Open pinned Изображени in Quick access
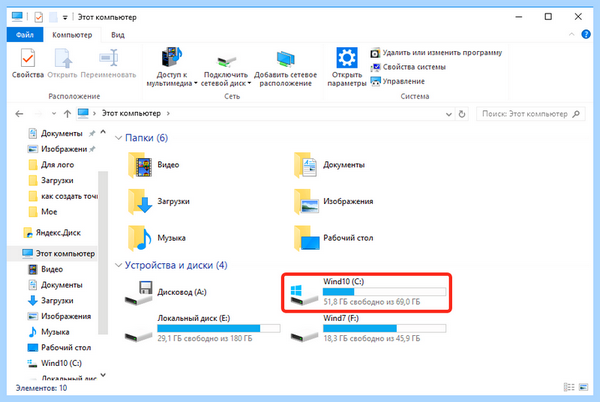 click(x=61, y=149)
